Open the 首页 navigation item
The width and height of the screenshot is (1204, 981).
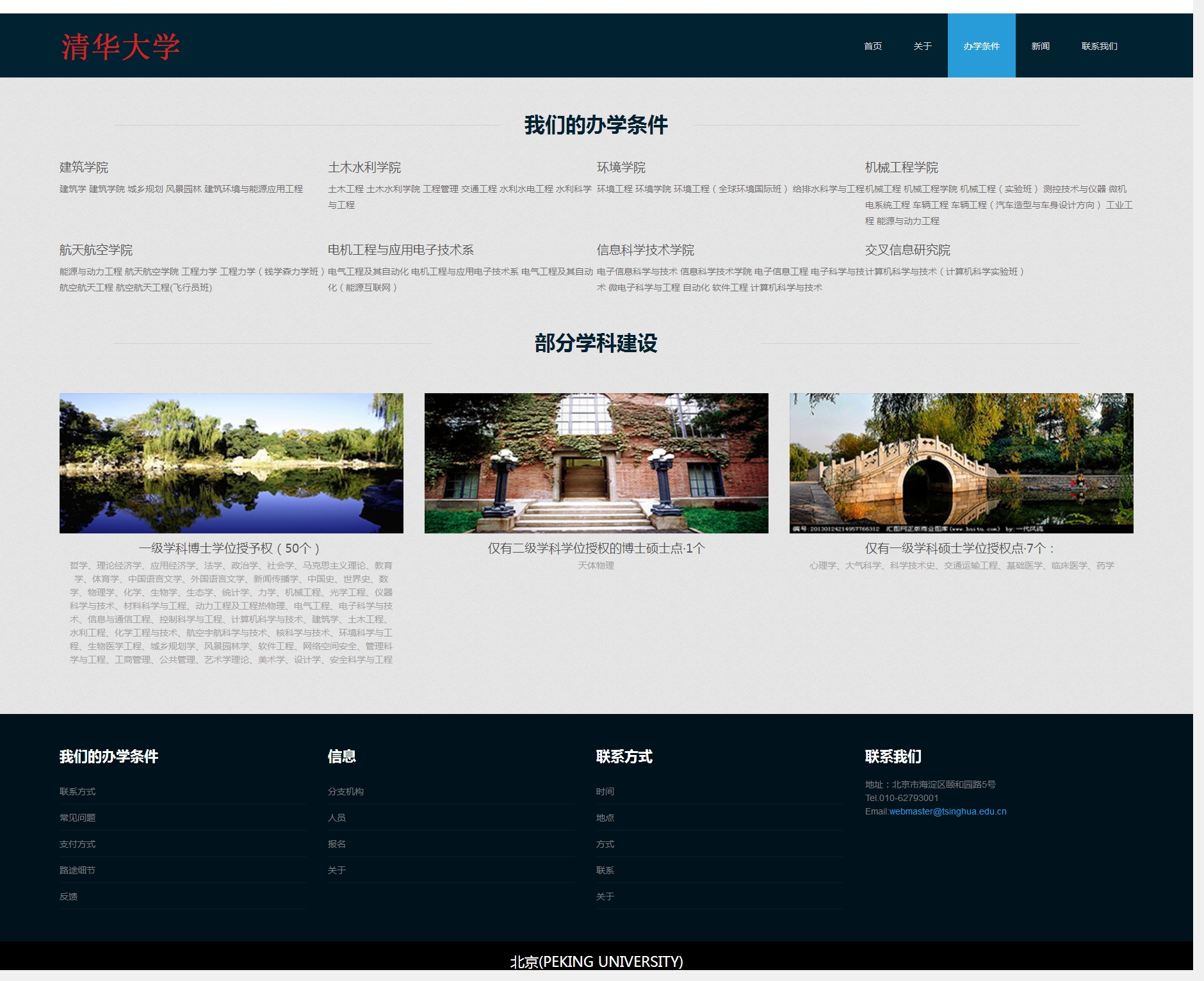pos(872,46)
